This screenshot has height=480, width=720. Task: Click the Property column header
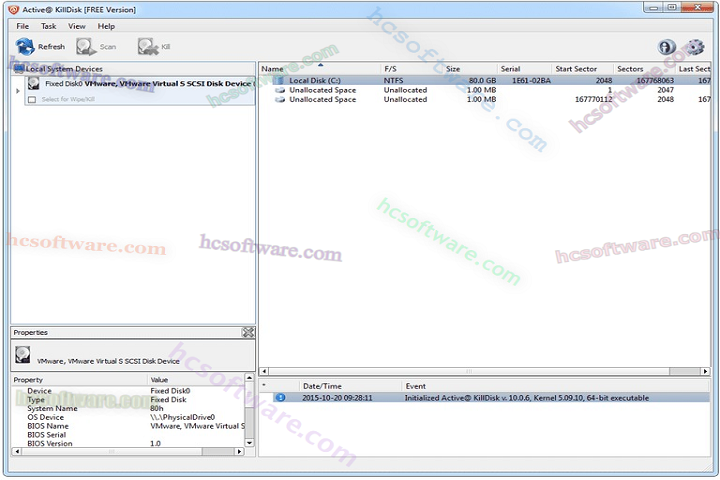[x=79, y=380]
